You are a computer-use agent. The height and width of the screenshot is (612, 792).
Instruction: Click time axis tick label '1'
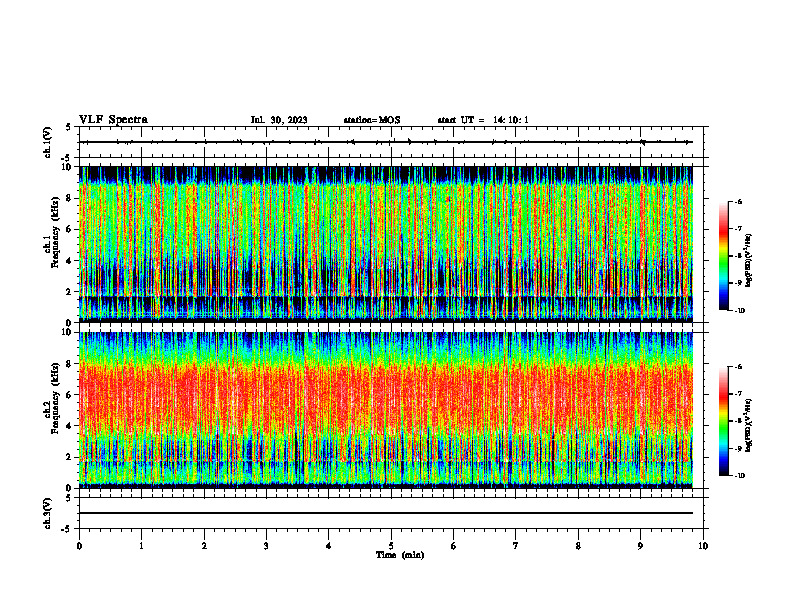pyautogui.click(x=141, y=546)
